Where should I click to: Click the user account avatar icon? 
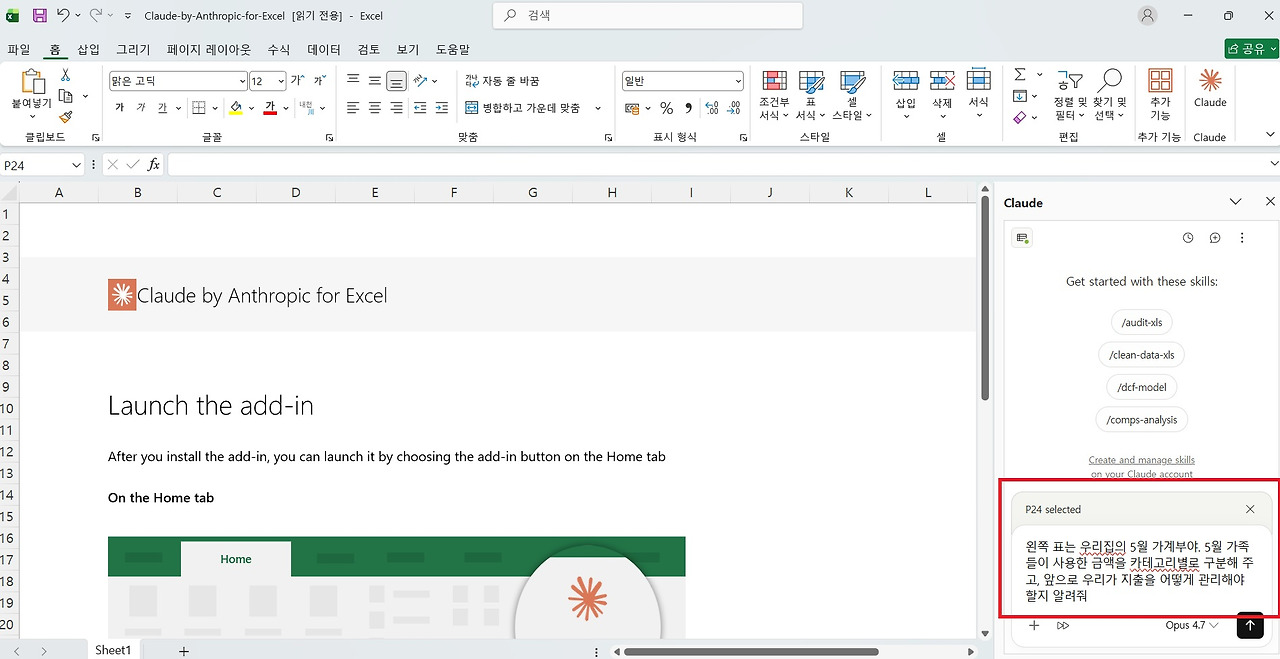pyautogui.click(x=1148, y=16)
